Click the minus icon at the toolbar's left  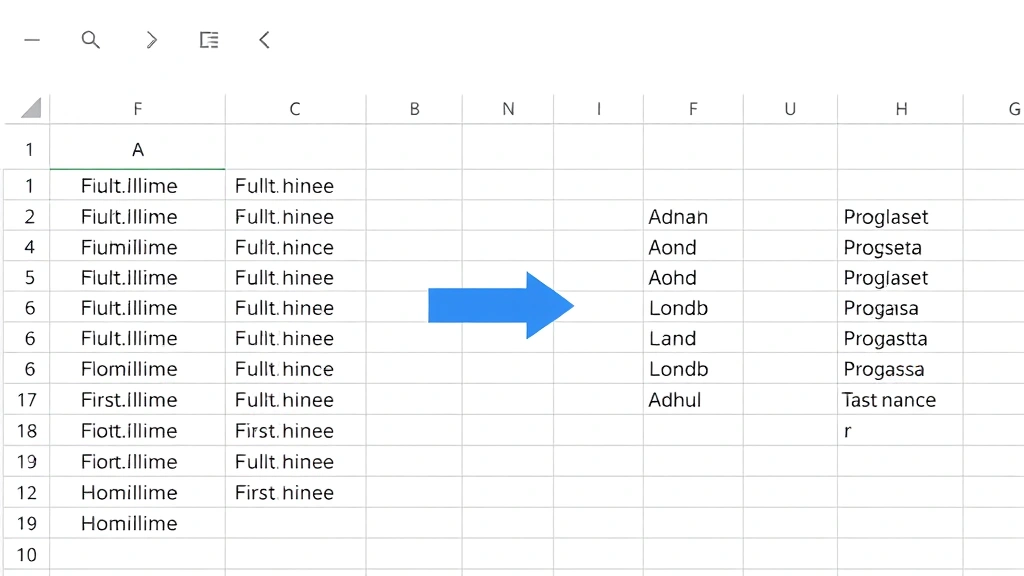(x=32, y=40)
